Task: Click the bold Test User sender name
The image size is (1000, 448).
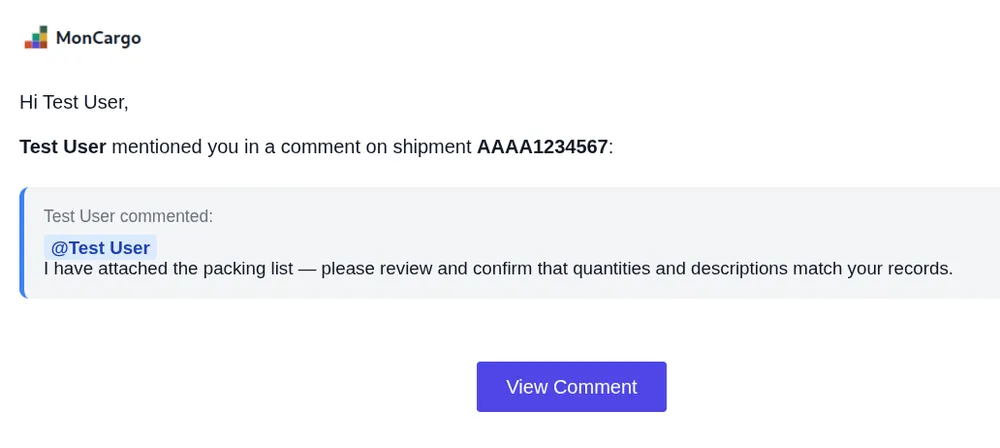Action: [63, 147]
